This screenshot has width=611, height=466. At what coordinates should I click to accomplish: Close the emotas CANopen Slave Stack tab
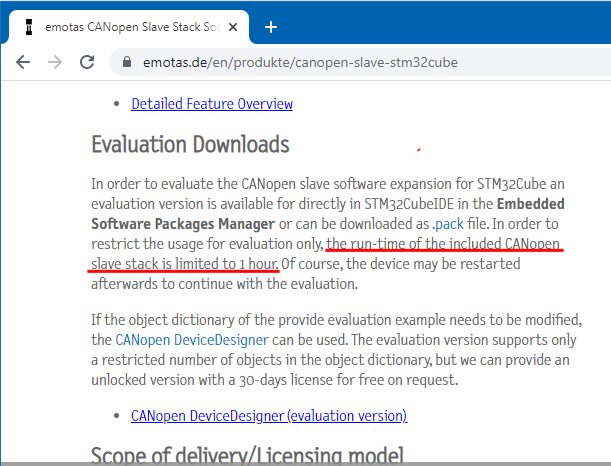(233, 27)
